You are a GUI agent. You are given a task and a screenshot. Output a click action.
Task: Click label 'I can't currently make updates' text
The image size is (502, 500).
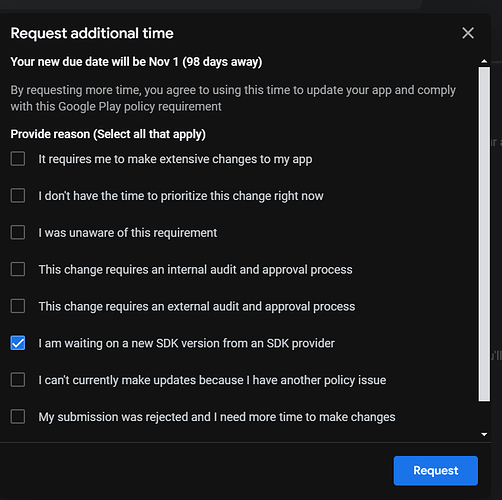(212, 380)
